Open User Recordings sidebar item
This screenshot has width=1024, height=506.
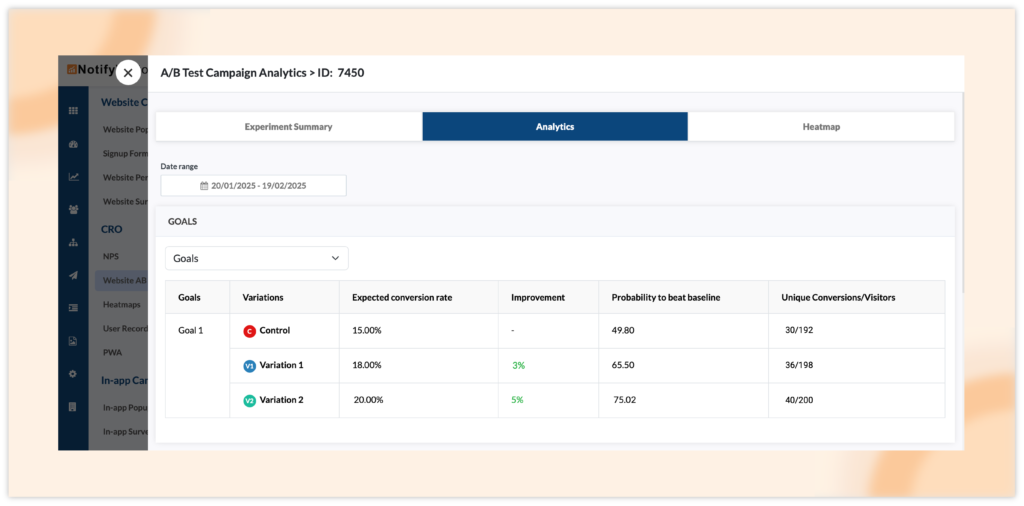pyautogui.click(x=125, y=328)
